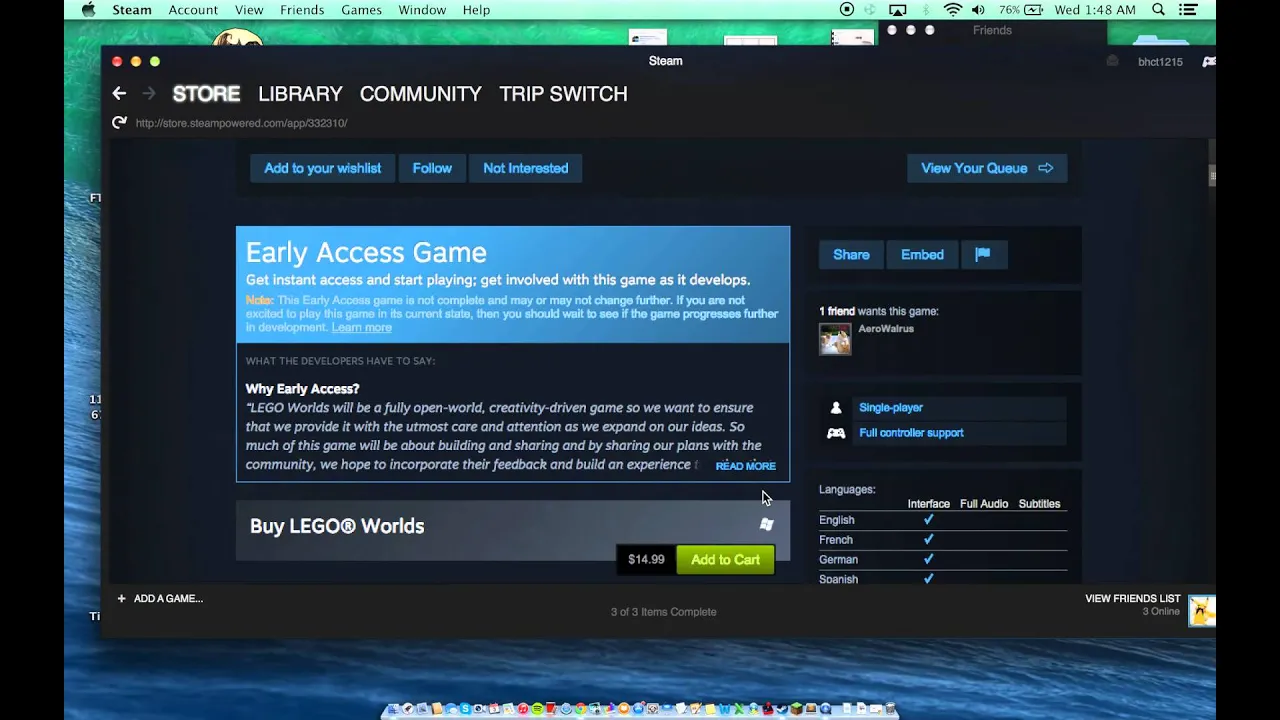This screenshot has width=1280, height=720.
Task: Open the Friends menu
Action: (302, 10)
